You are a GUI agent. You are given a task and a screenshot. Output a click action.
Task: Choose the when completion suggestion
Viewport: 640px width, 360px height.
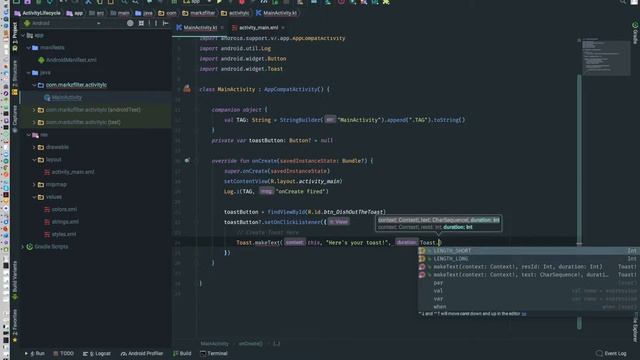[528, 307]
